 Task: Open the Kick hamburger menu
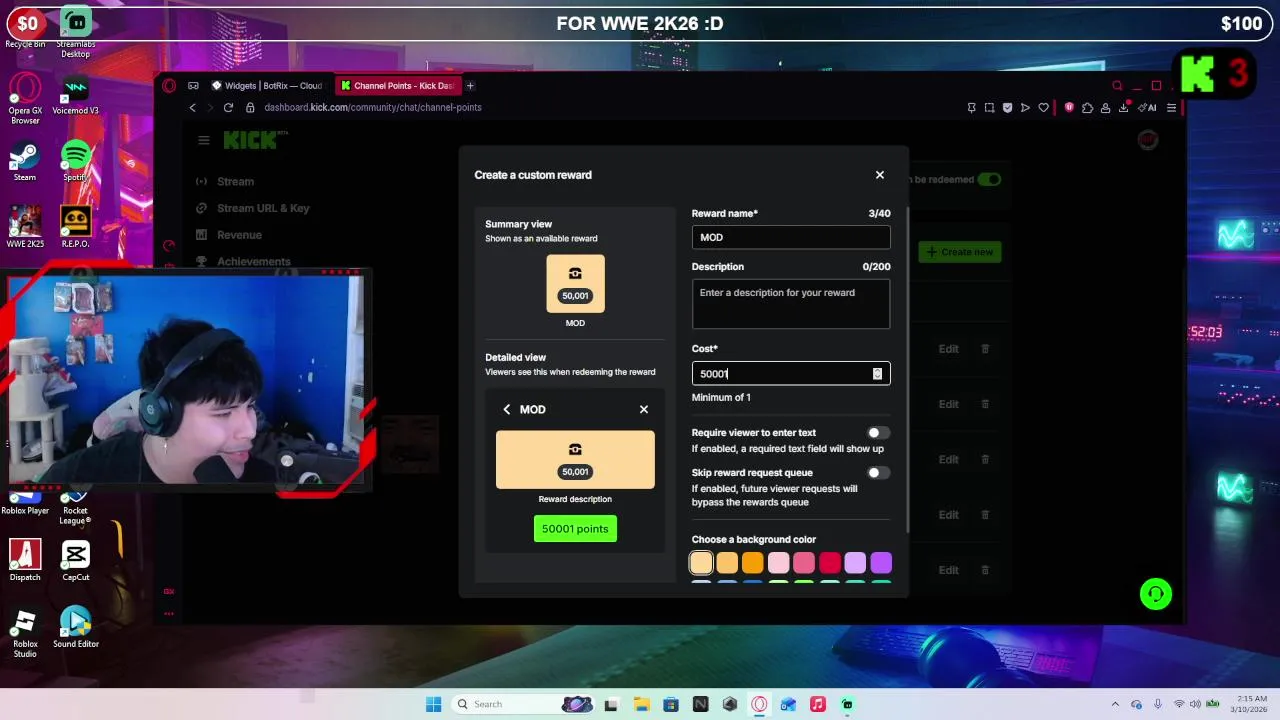coord(204,140)
